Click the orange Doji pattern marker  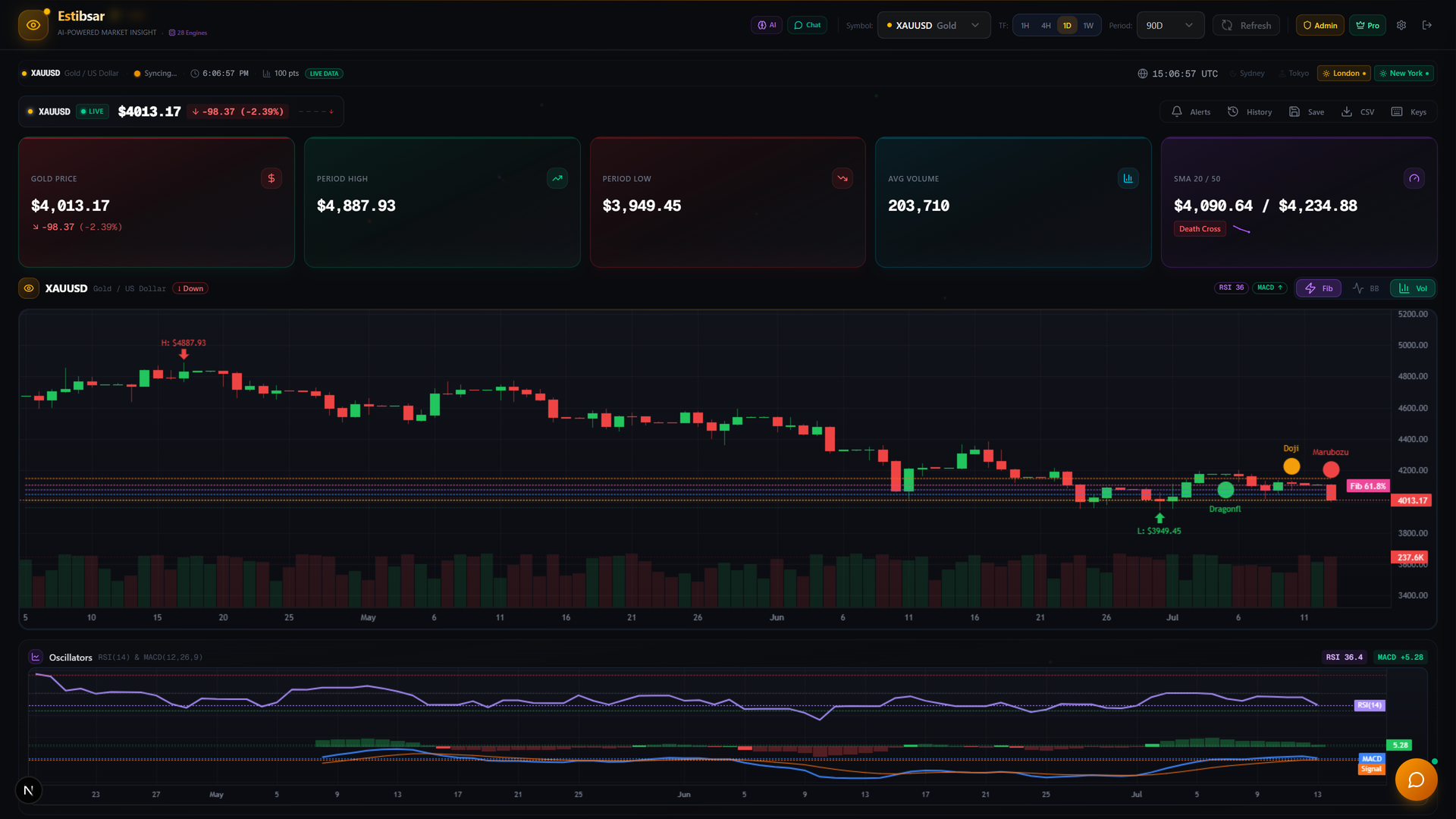[x=1291, y=466]
